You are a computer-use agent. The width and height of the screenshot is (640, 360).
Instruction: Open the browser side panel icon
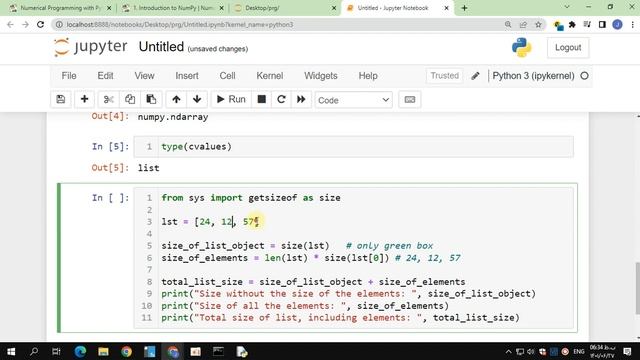coord(602,24)
